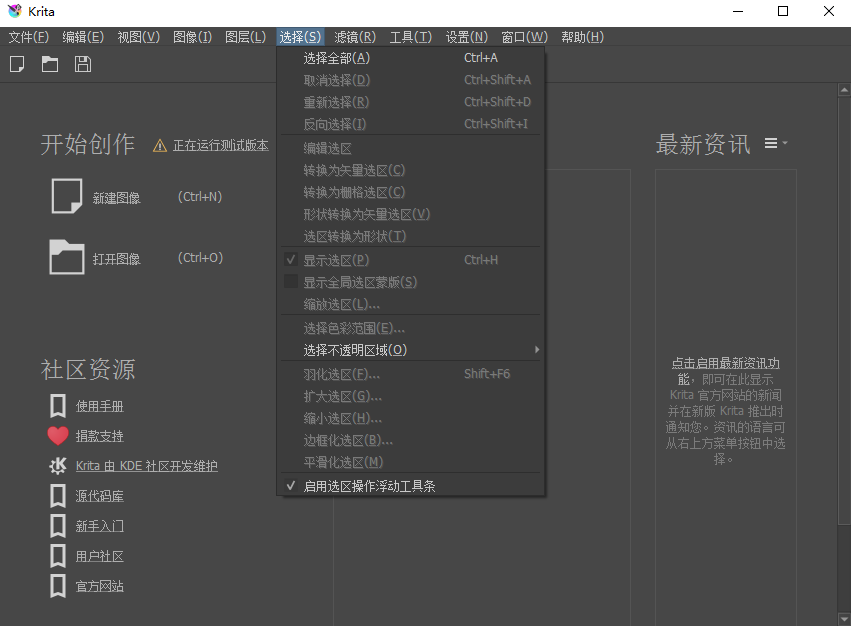Choose 缩小选区(H)... menu entry
The image size is (851, 626).
tap(411, 418)
